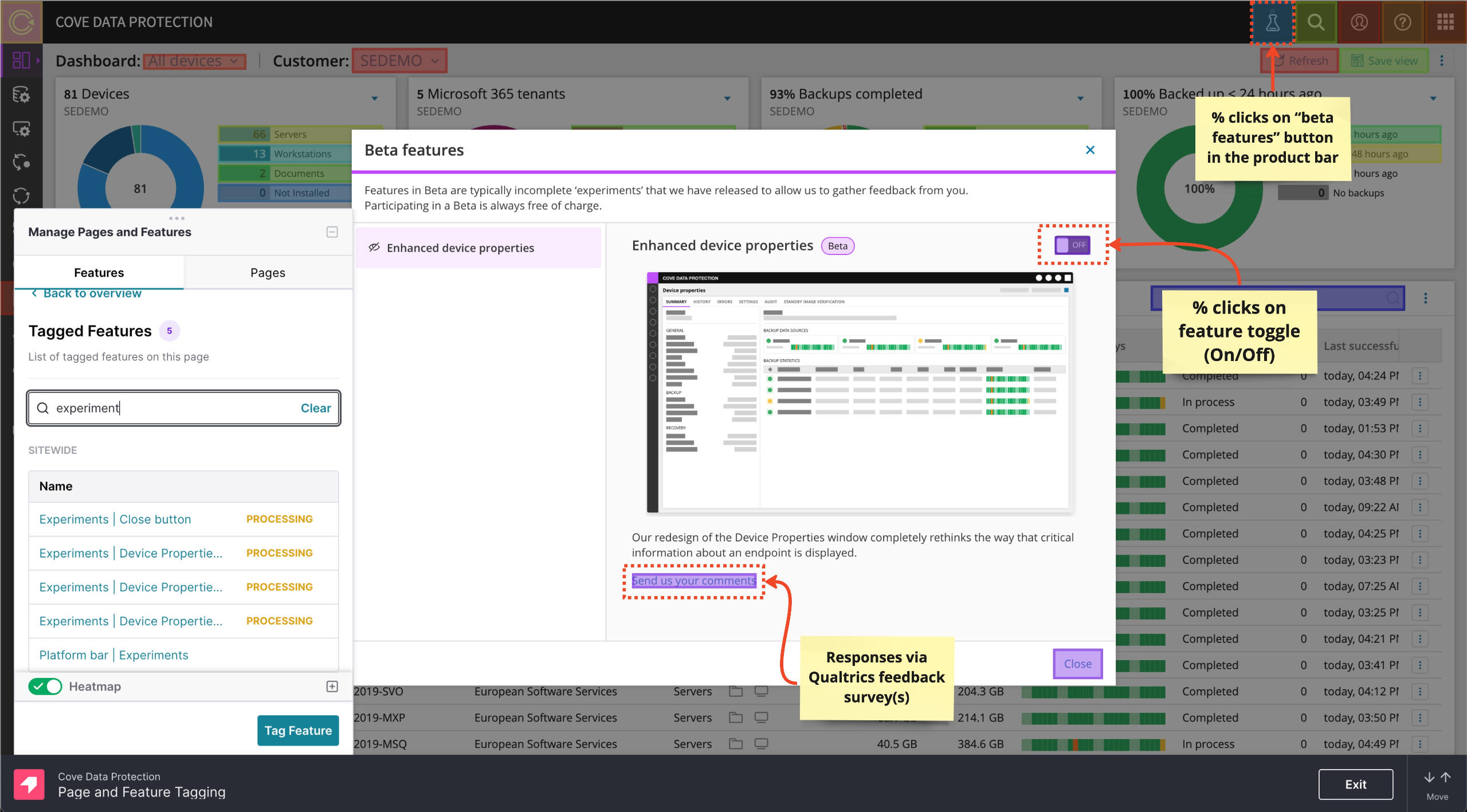Click the help question mark icon

[1402, 22]
